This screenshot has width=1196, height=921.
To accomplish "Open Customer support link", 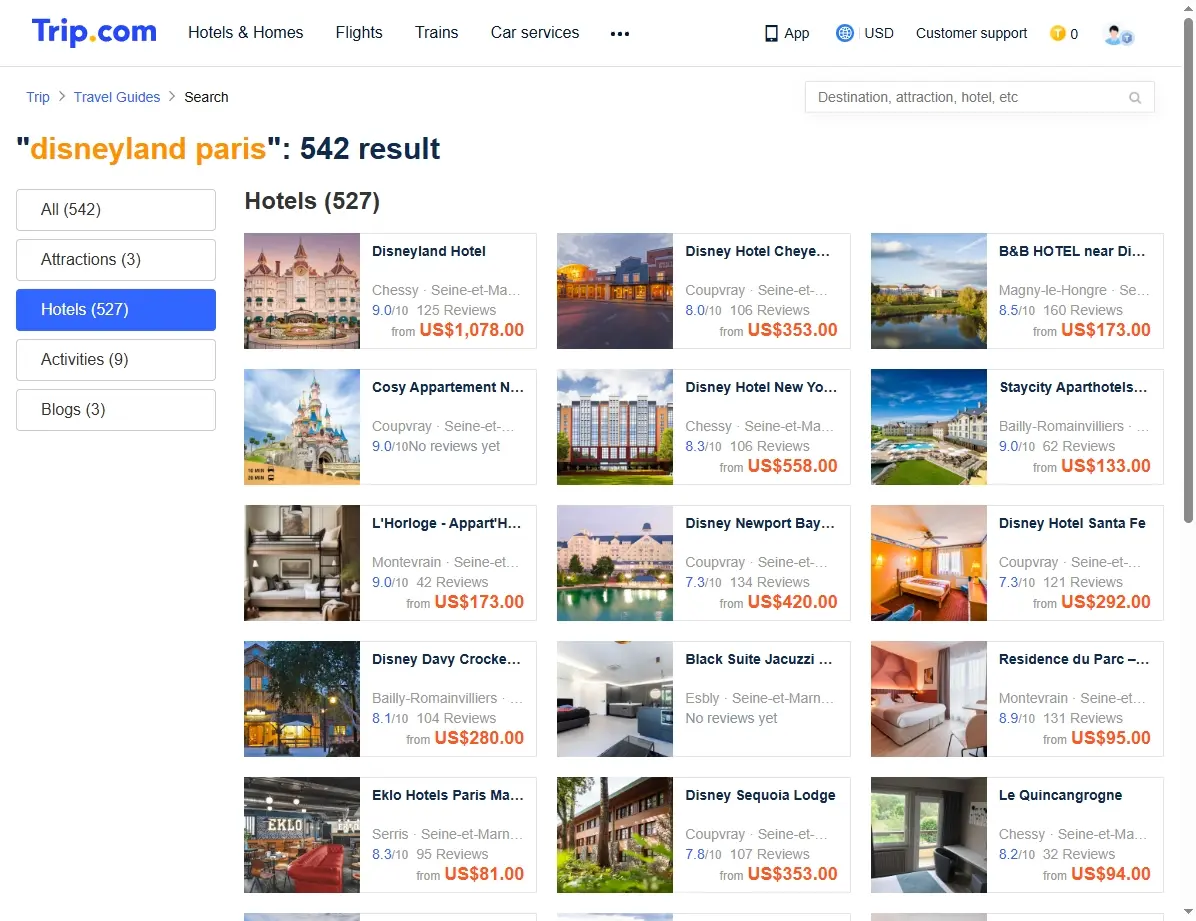I will click(x=971, y=34).
